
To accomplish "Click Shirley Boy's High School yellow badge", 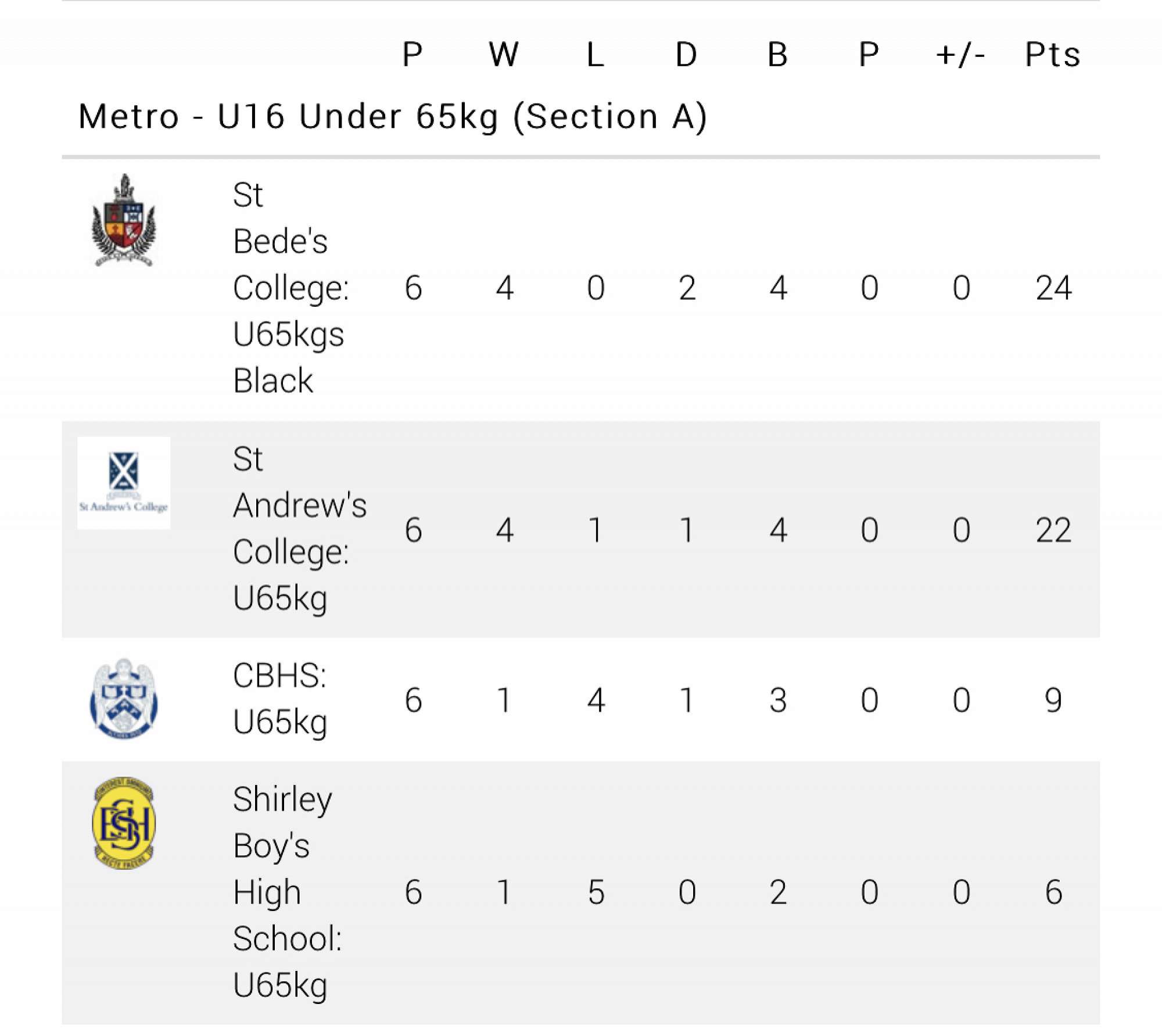I will click(x=124, y=823).
